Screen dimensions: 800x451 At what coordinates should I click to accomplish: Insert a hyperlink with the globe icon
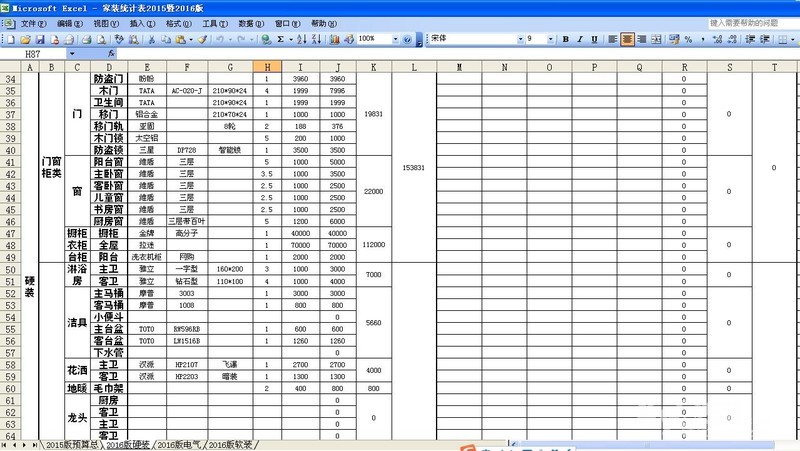pos(266,39)
